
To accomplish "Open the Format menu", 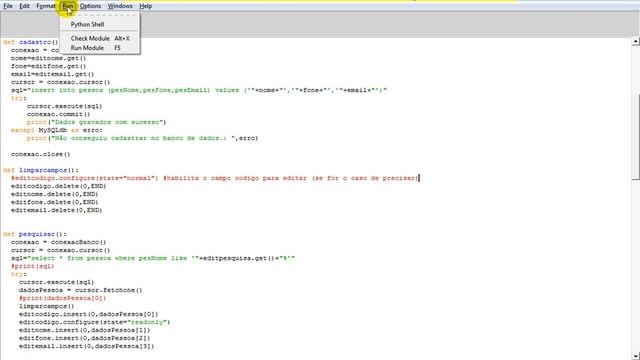I will [46, 6].
